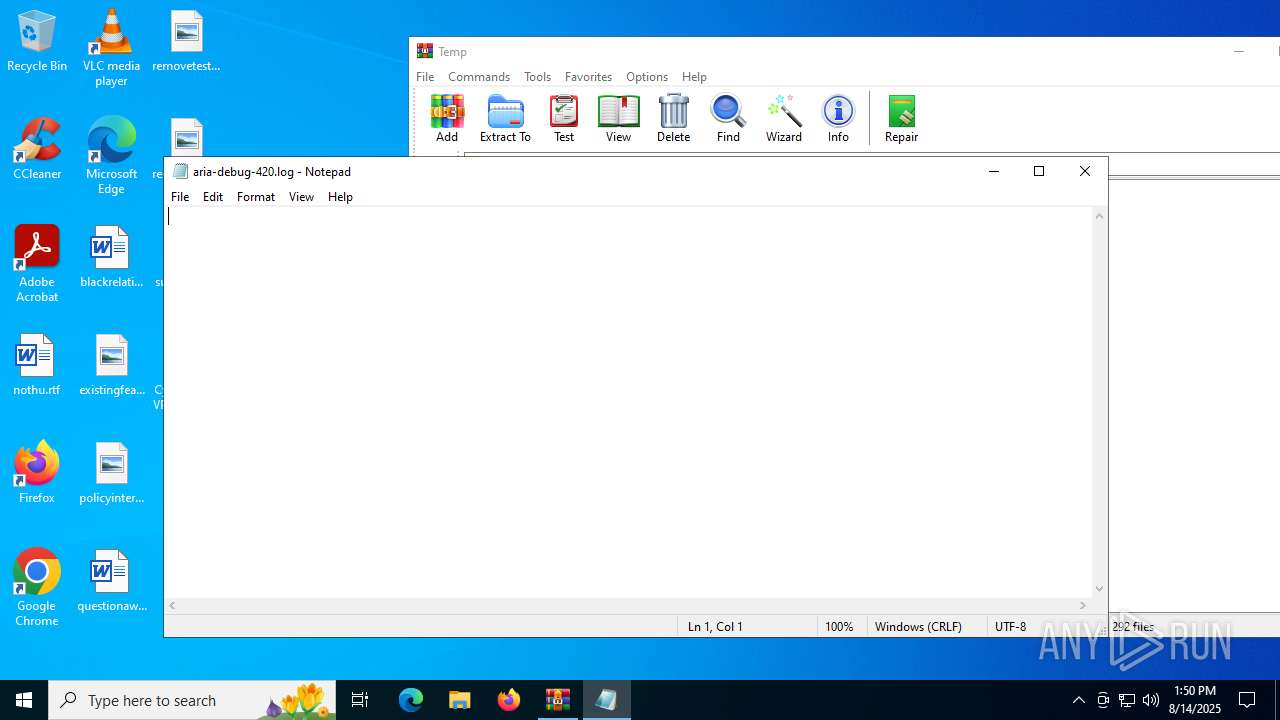Viewport: 1280px width, 720px height.
Task: Open WinRAR Tools menu
Action: click(x=537, y=77)
